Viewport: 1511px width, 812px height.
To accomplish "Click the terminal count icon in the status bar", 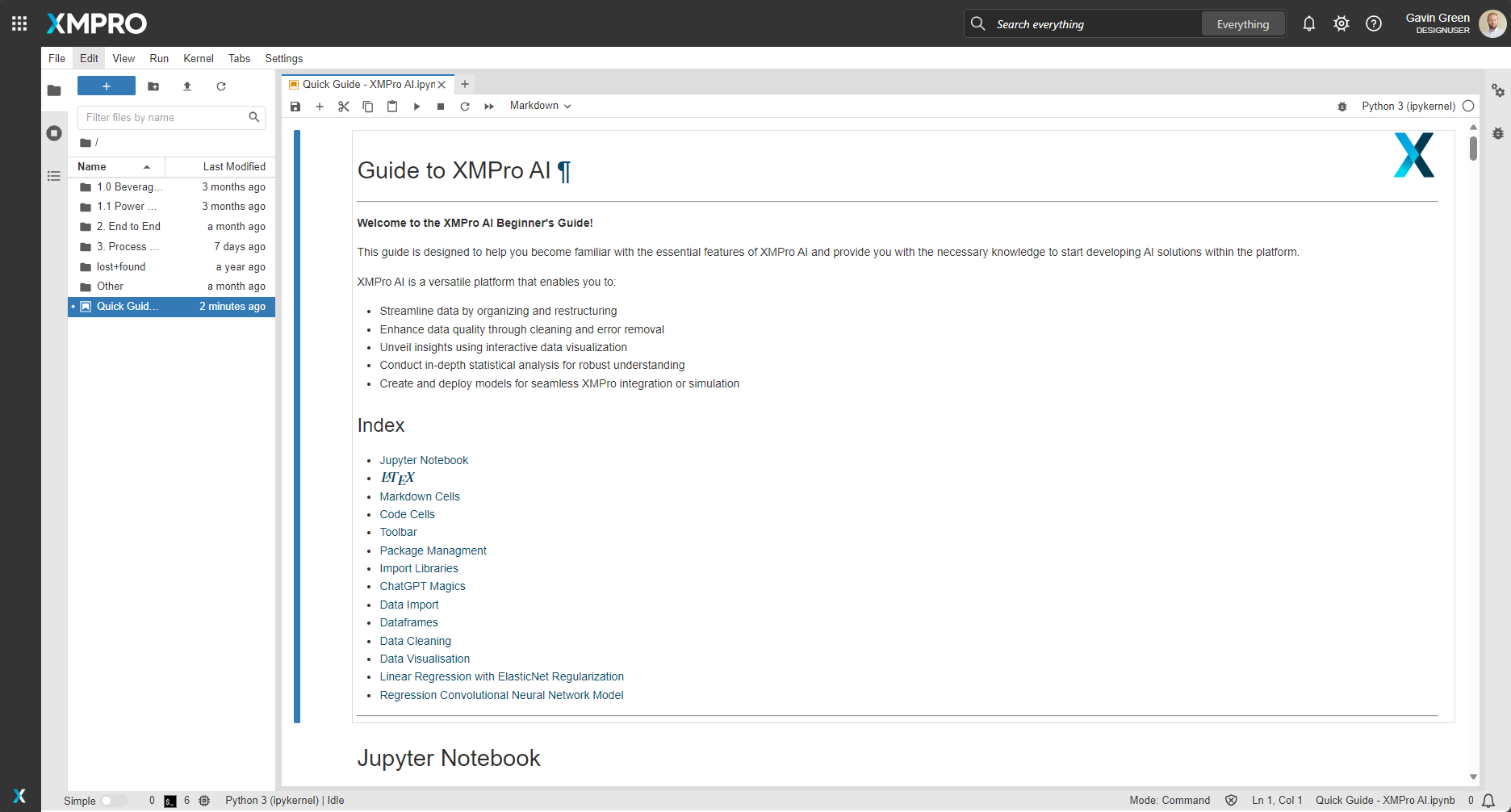I will [x=170, y=801].
